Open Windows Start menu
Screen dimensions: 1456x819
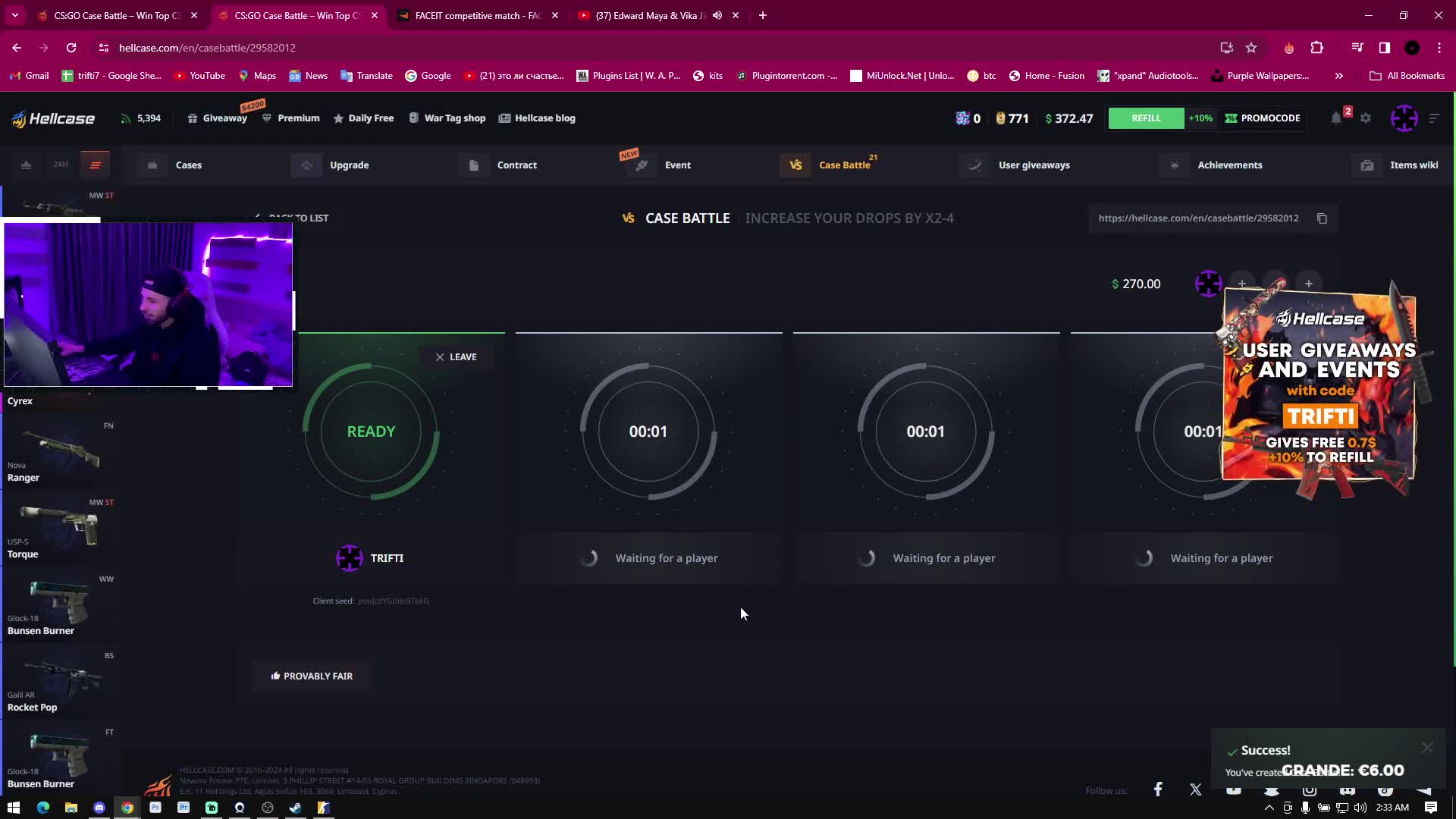point(14,808)
